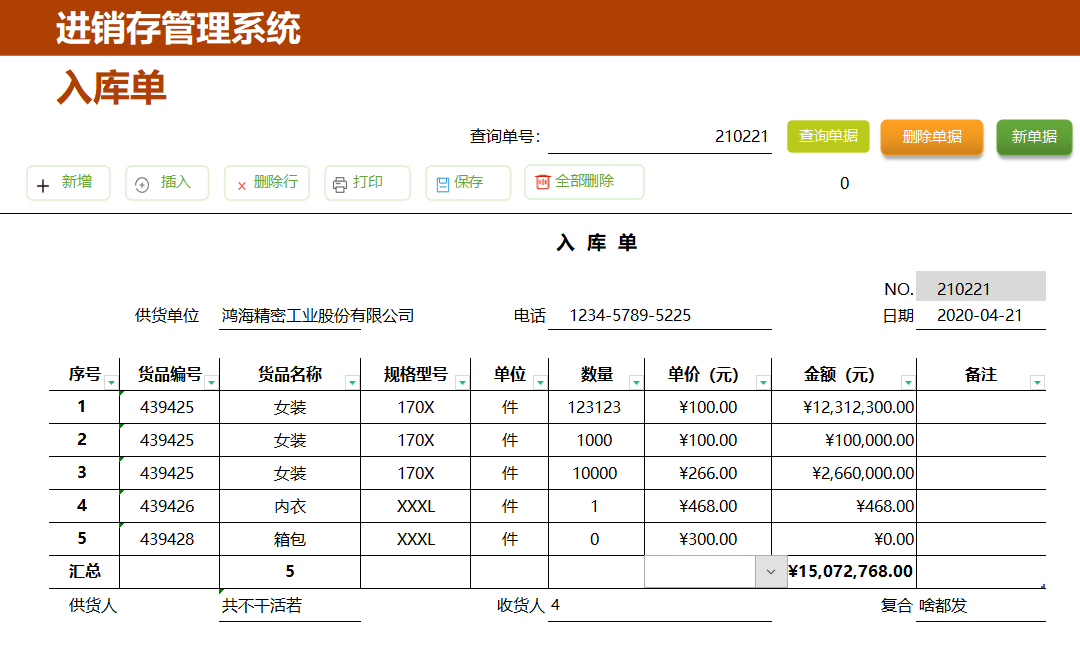Click the 查询单据 query button
1080x649 pixels.
(828, 137)
